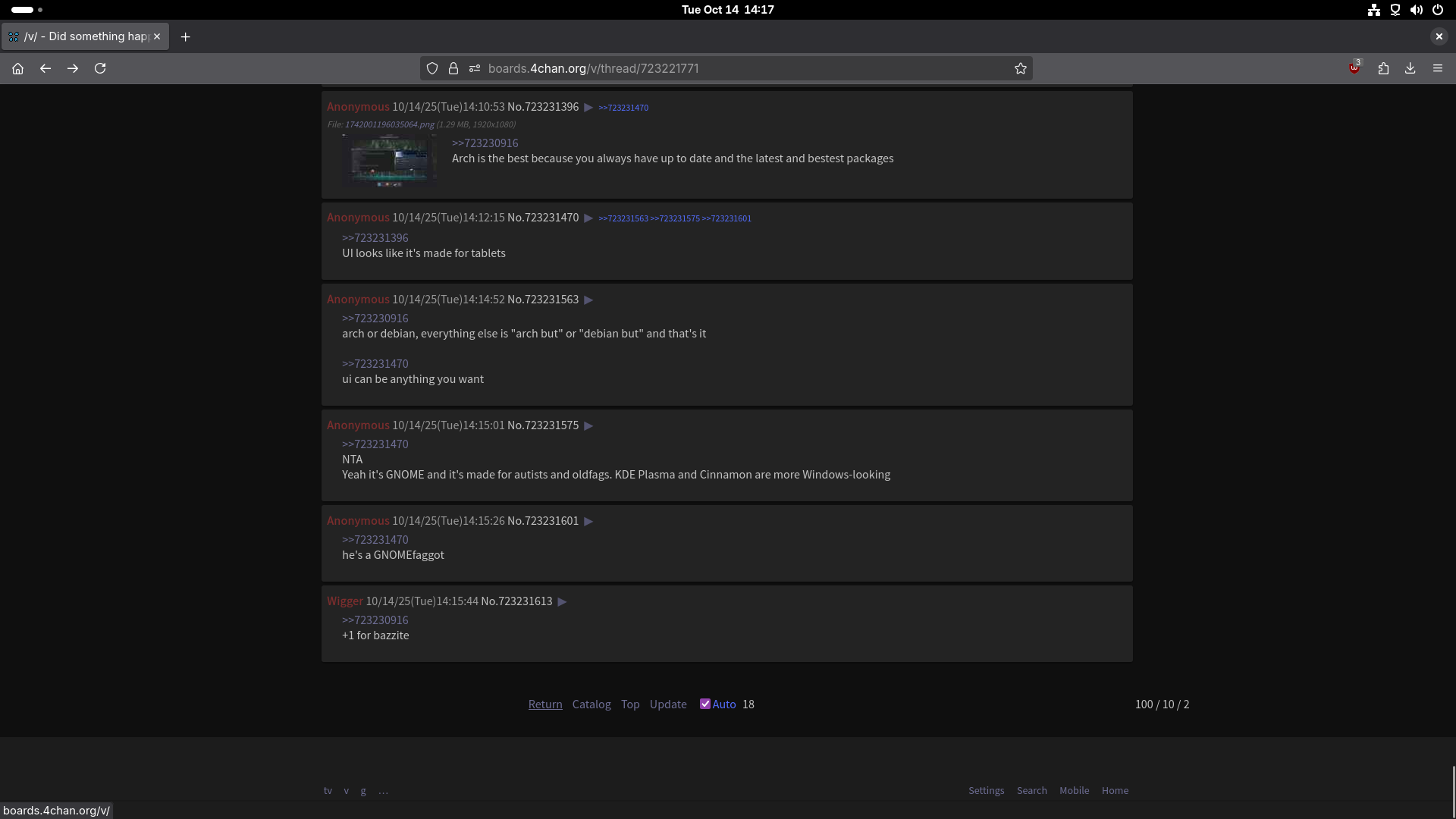Click the Update link
1456x819 pixels.
(668, 704)
